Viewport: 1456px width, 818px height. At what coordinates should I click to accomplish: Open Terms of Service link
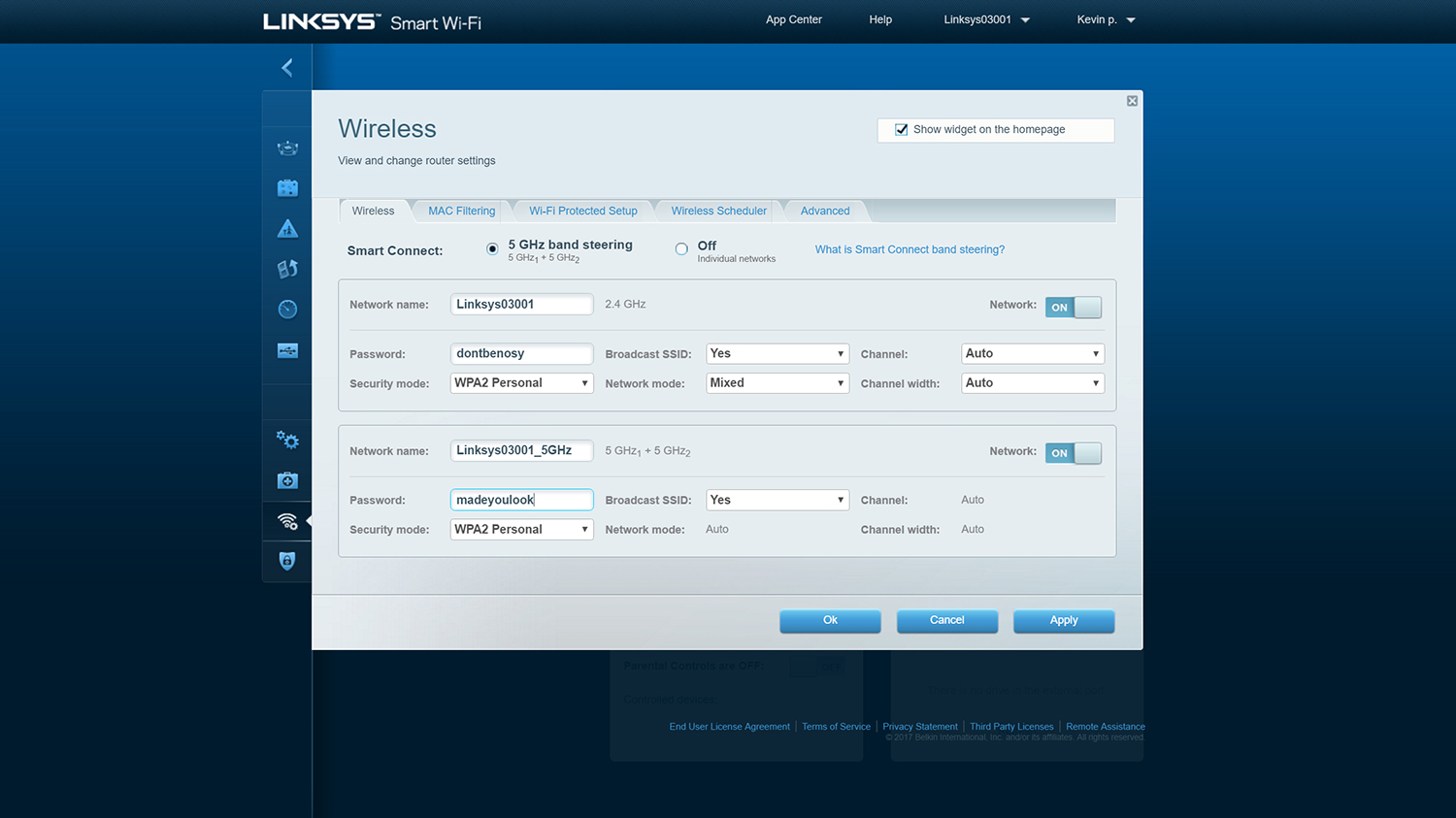click(836, 727)
